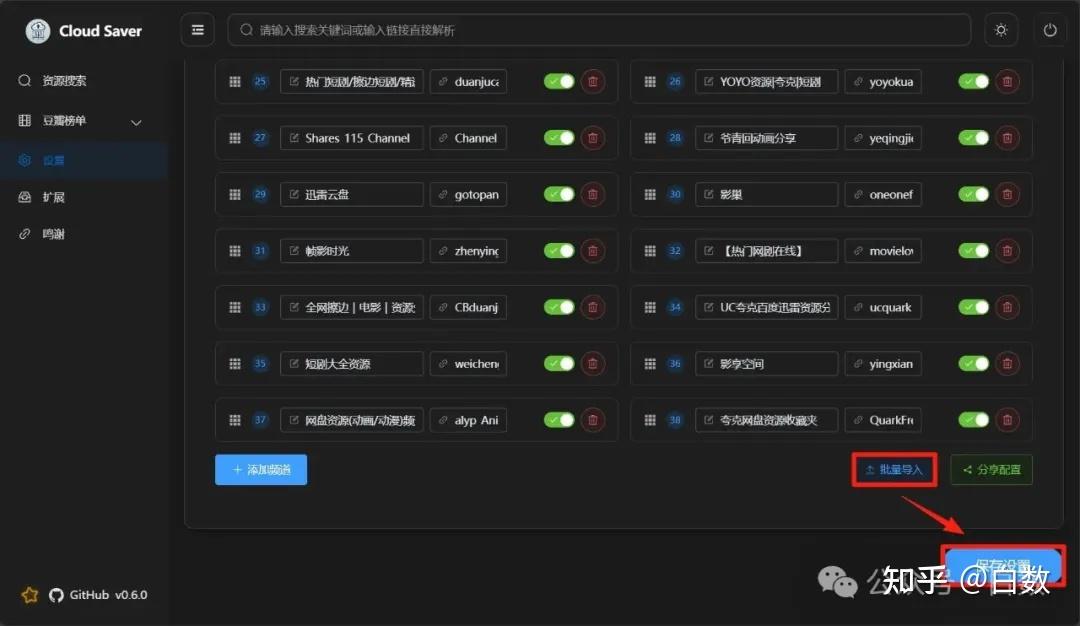Click the GitHub icon at bottom left
Screen dimensions: 1080x626
click(x=57, y=594)
